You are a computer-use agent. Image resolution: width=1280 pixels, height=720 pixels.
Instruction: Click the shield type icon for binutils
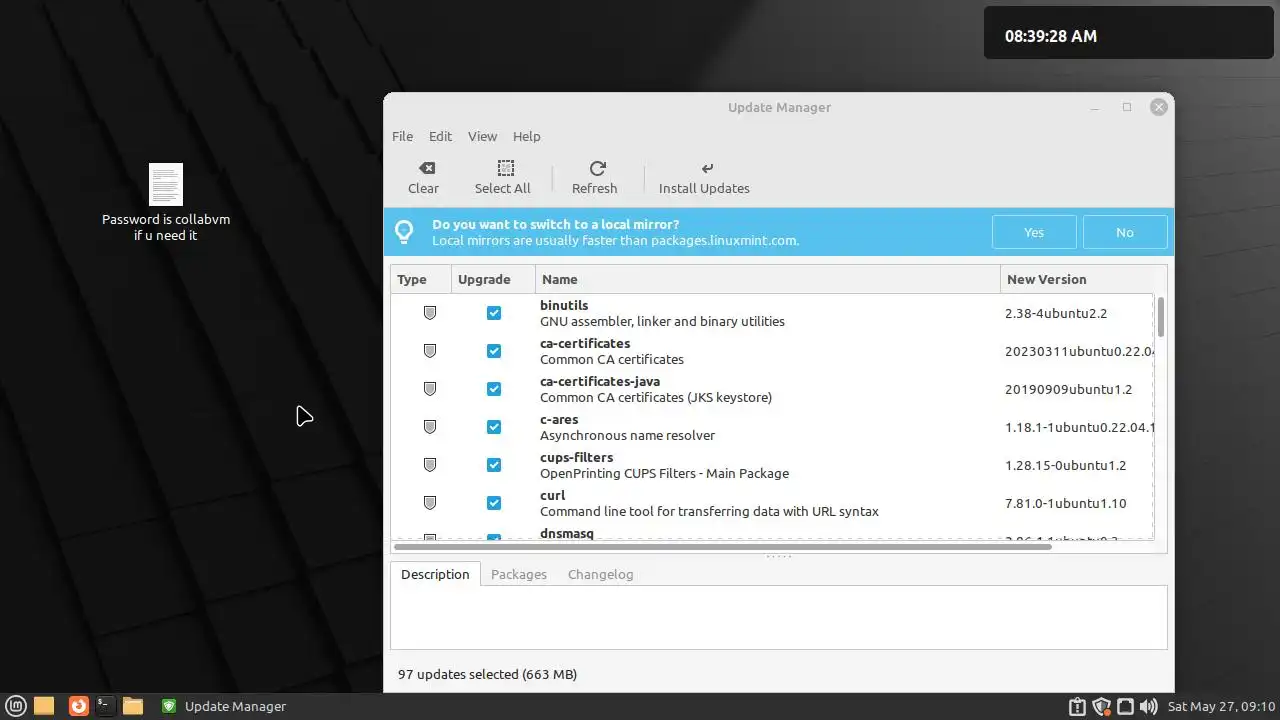430,313
